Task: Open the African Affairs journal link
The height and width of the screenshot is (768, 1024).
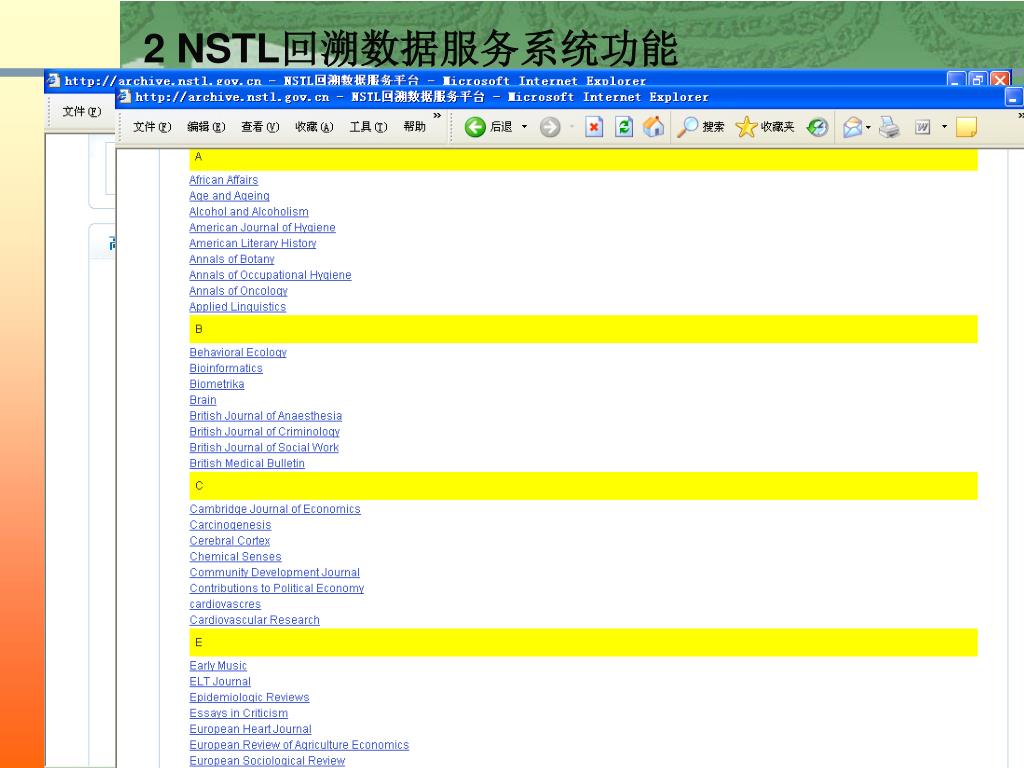Action: (x=223, y=180)
